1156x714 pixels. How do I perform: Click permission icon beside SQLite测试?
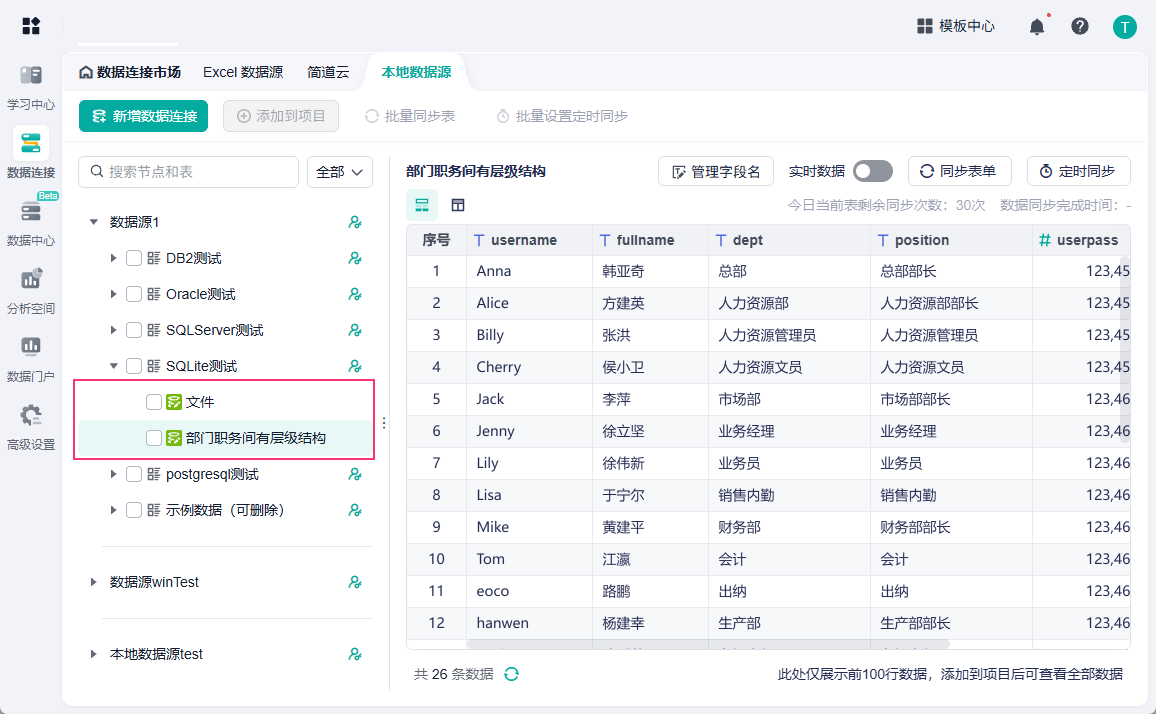pyautogui.click(x=355, y=366)
